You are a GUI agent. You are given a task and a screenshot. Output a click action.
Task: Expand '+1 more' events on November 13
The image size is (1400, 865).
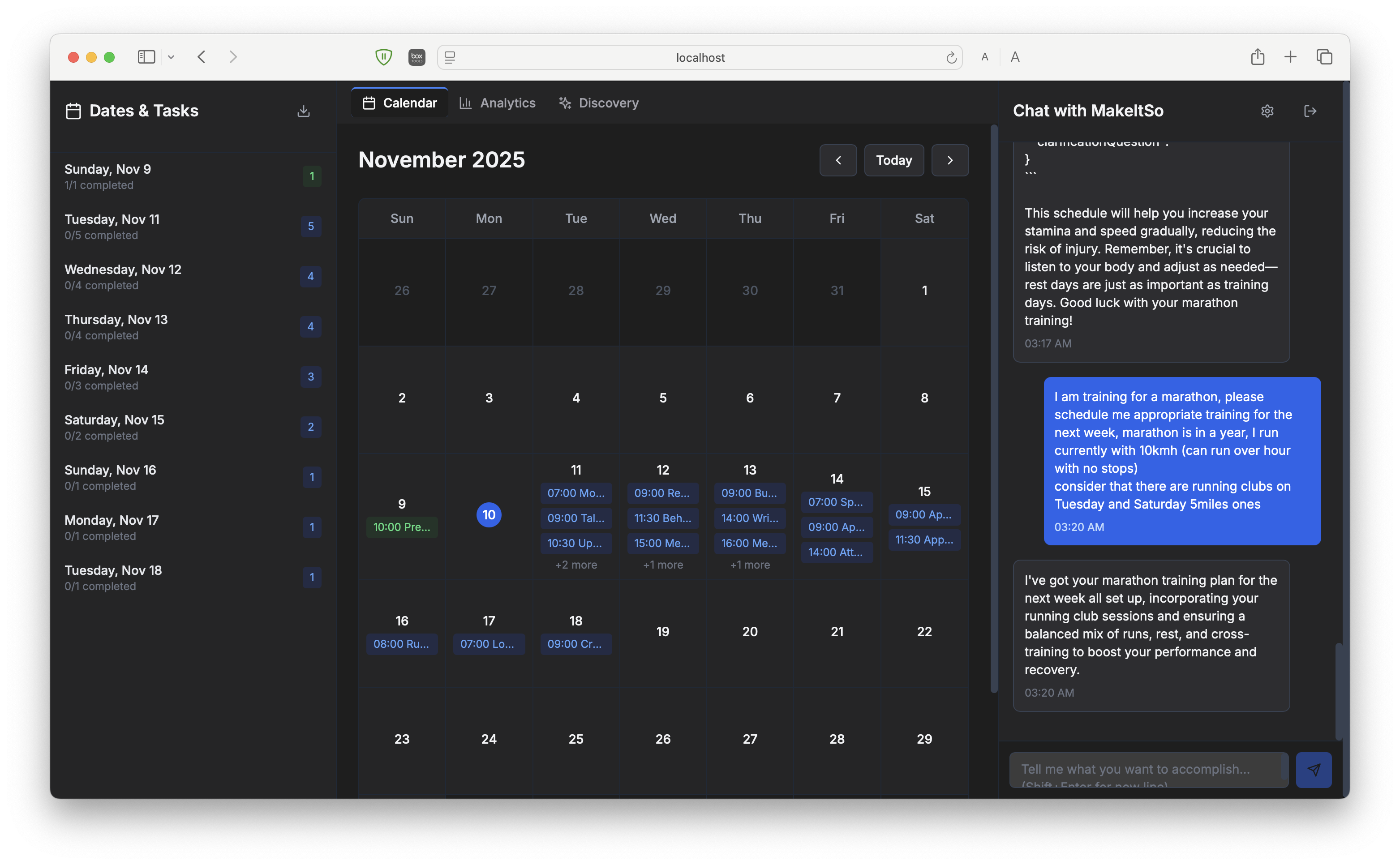coord(750,565)
